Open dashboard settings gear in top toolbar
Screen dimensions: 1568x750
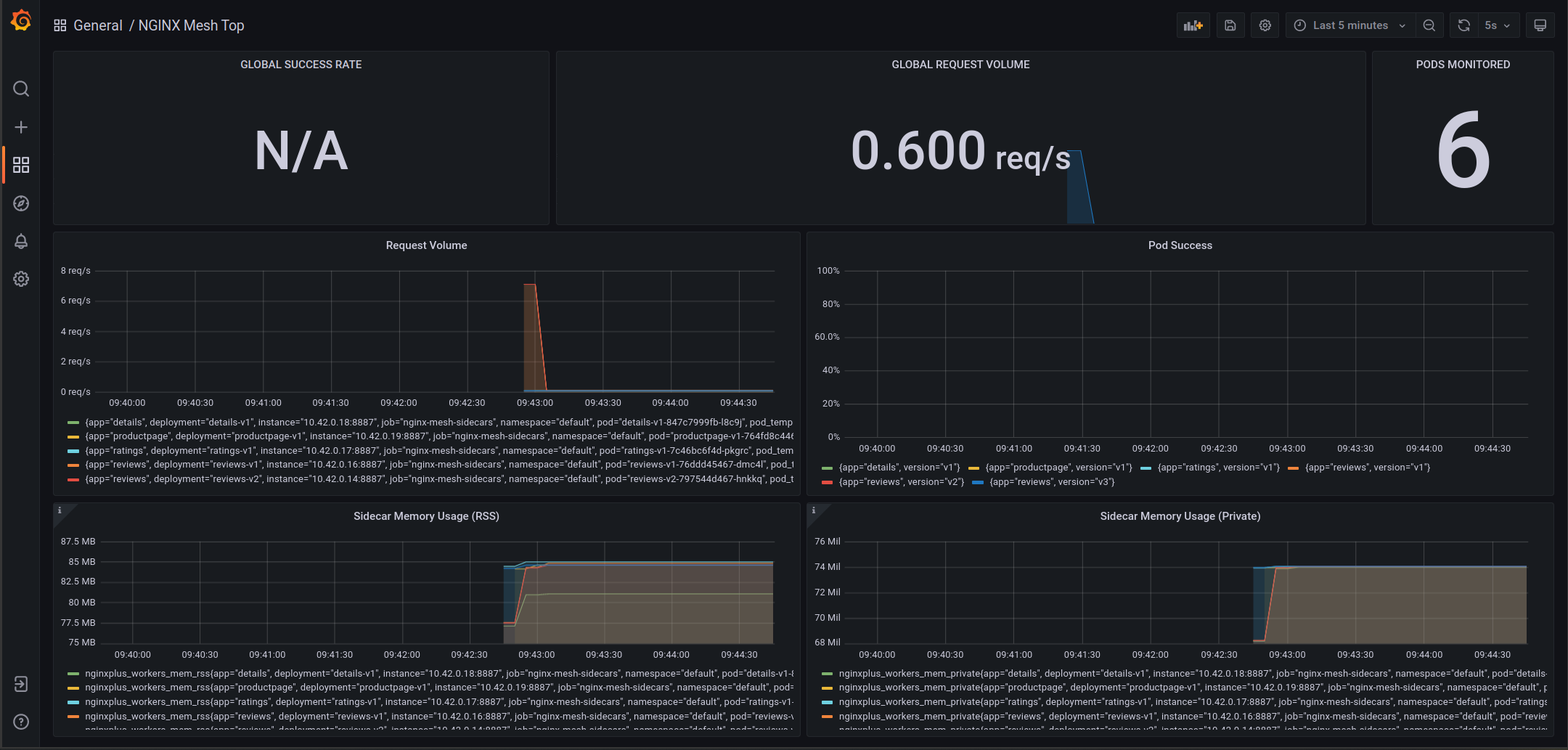1265,25
